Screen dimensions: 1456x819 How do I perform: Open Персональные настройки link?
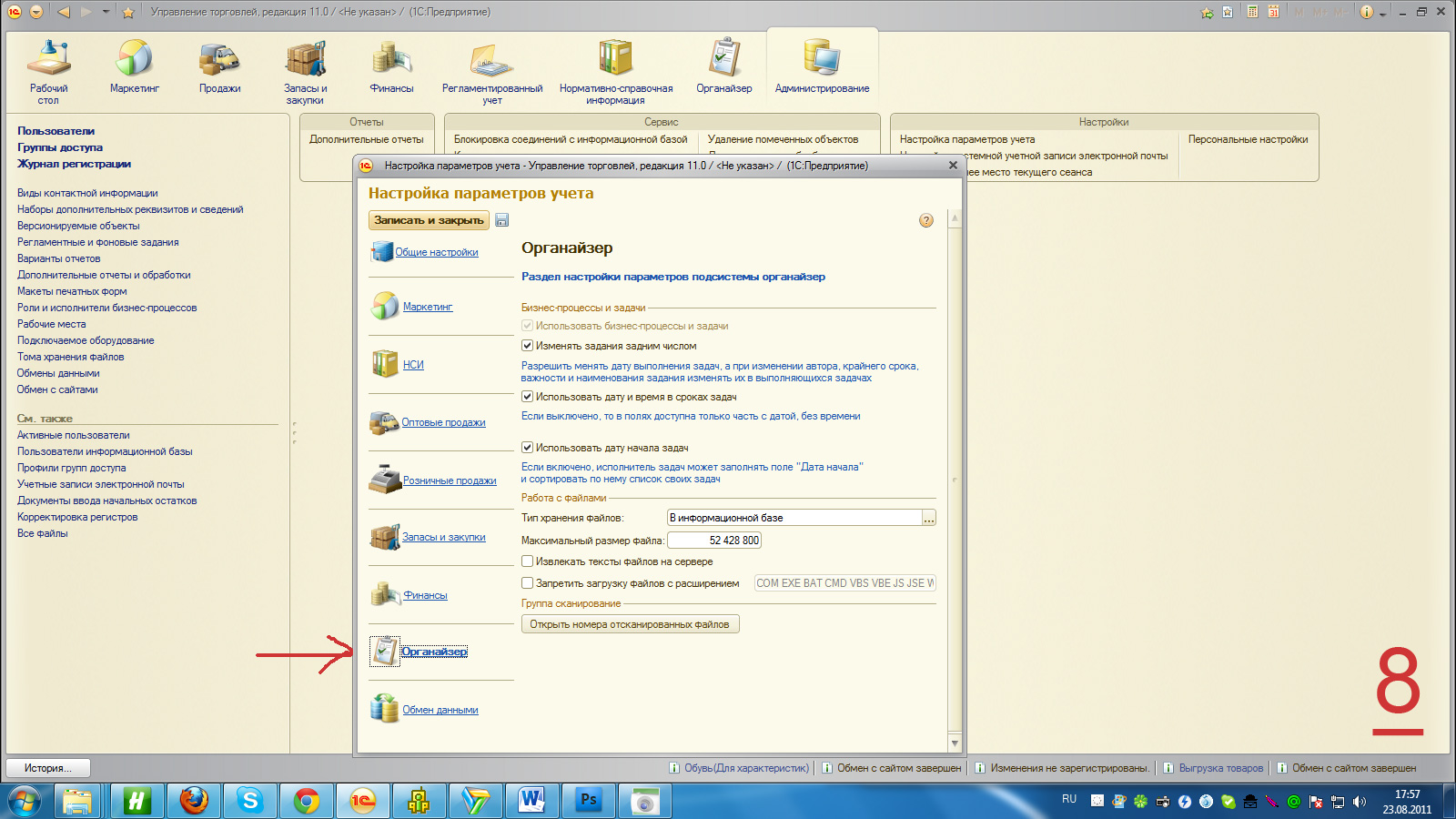click(x=1249, y=140)
